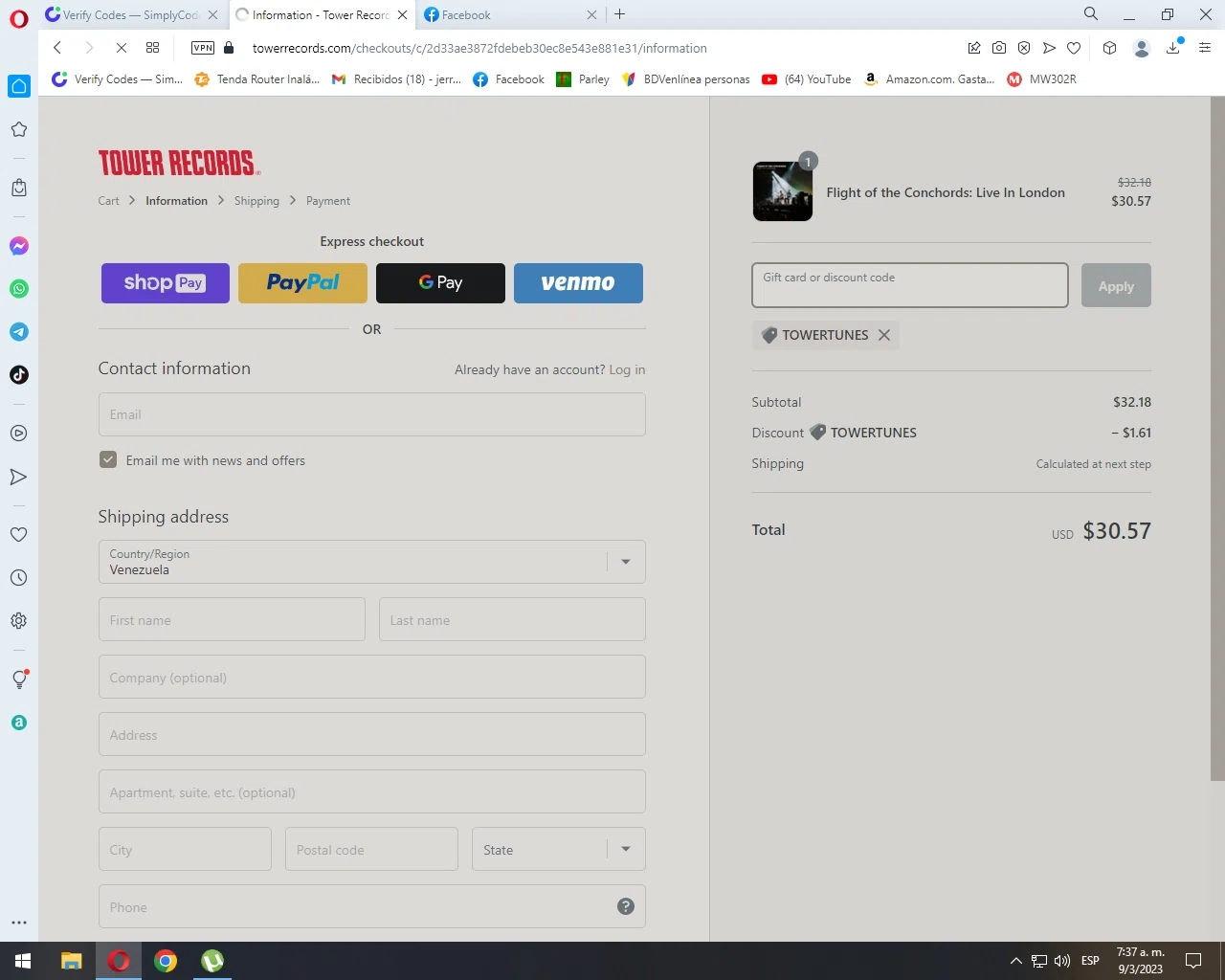Open My Flow arrow icon in sidebar
This screenshot has height=980, width=1225.
(19, 477)
